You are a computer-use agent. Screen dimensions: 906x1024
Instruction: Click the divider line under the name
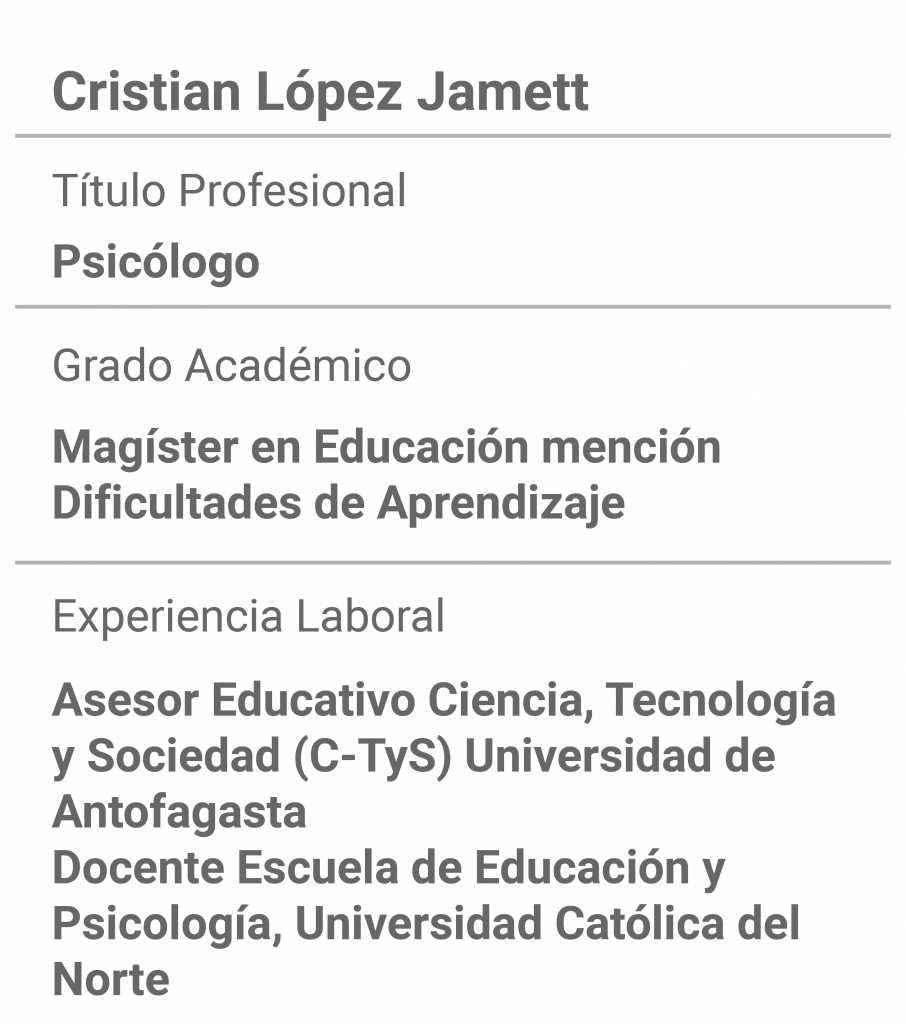[453, 136]
